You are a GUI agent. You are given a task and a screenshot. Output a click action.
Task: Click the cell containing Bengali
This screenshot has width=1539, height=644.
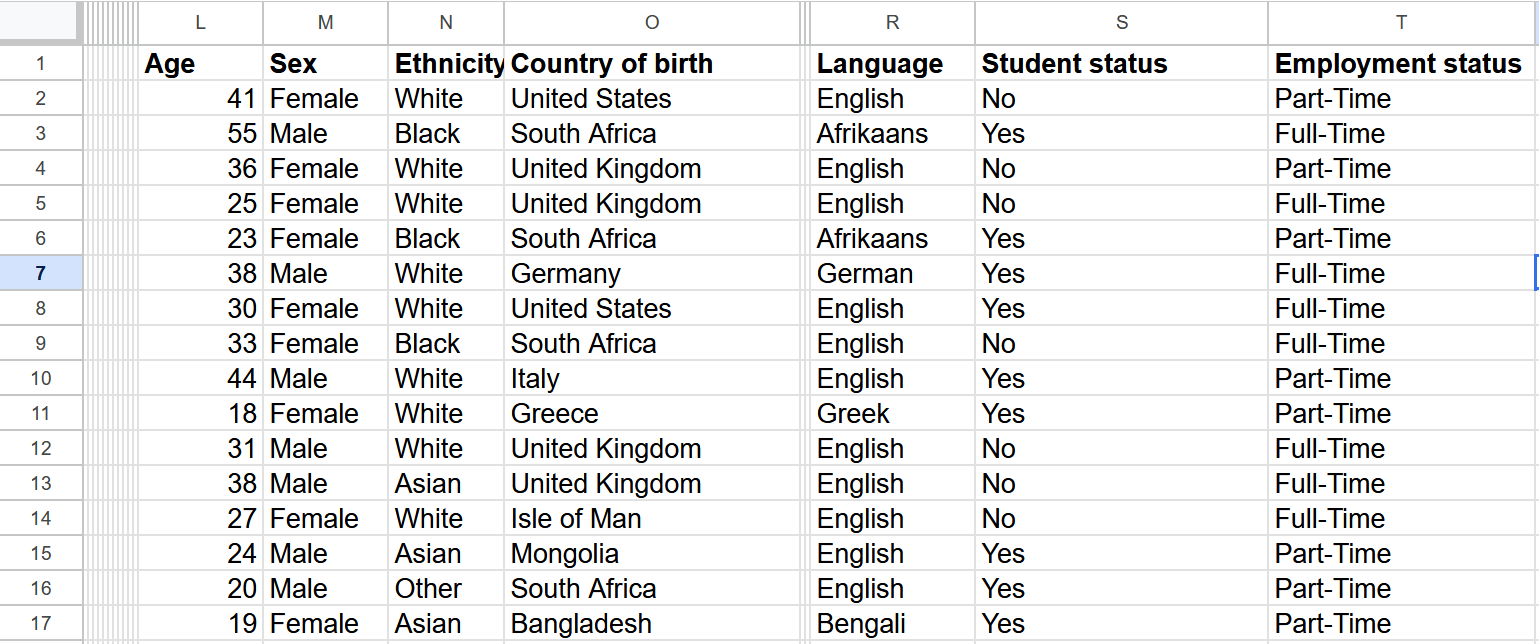pyautogui.click(x=861, y=623)
